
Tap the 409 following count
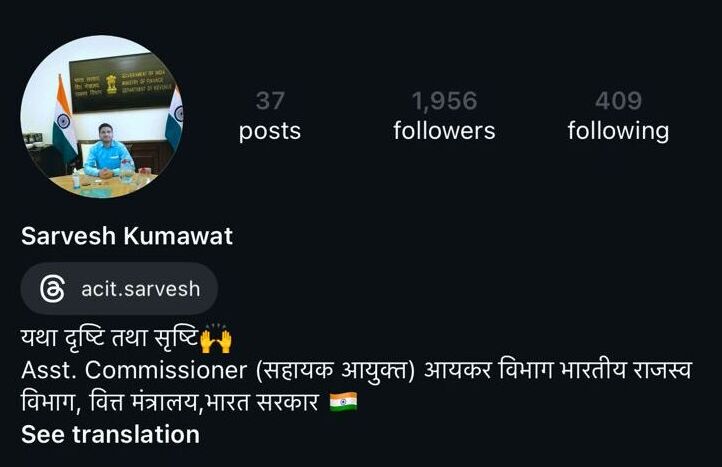618,100
